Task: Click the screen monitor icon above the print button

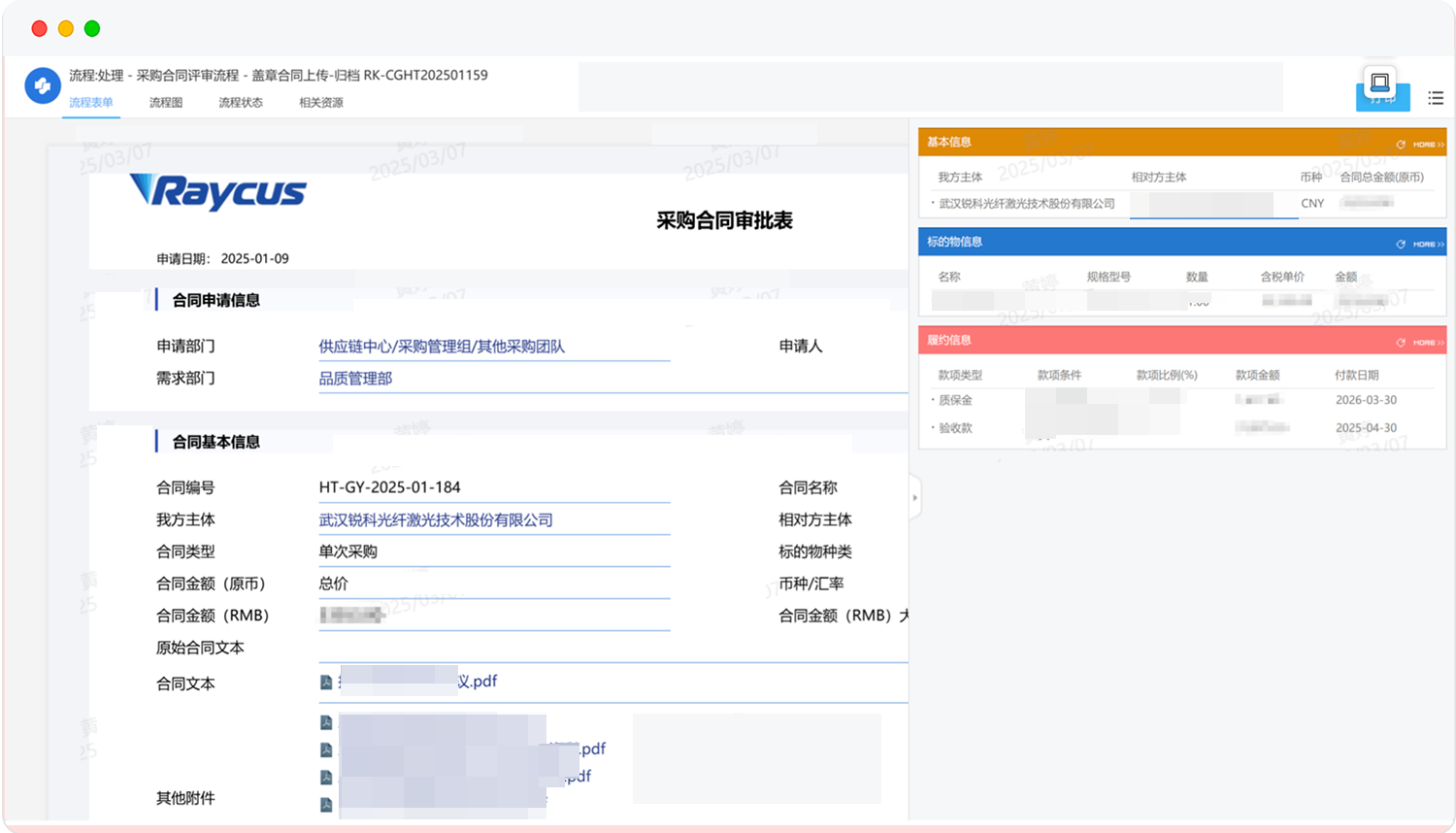Action: (x=1379, y=82)
